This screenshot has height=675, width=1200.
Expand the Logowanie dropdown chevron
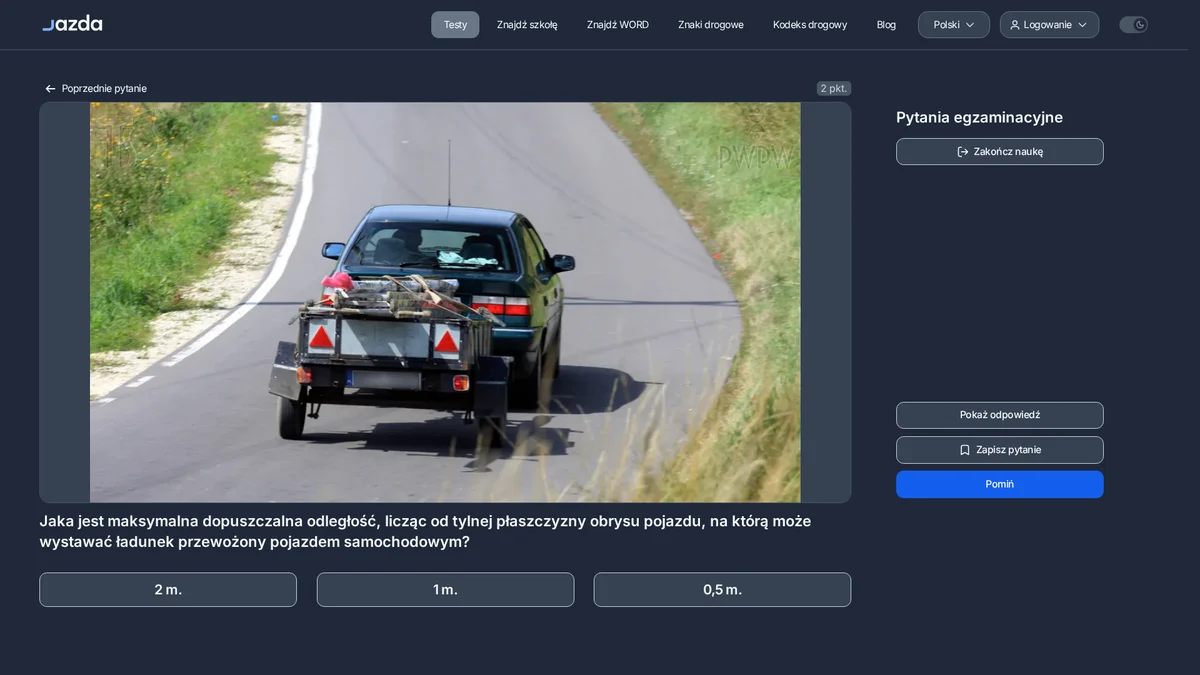(x=1082, y=25)
